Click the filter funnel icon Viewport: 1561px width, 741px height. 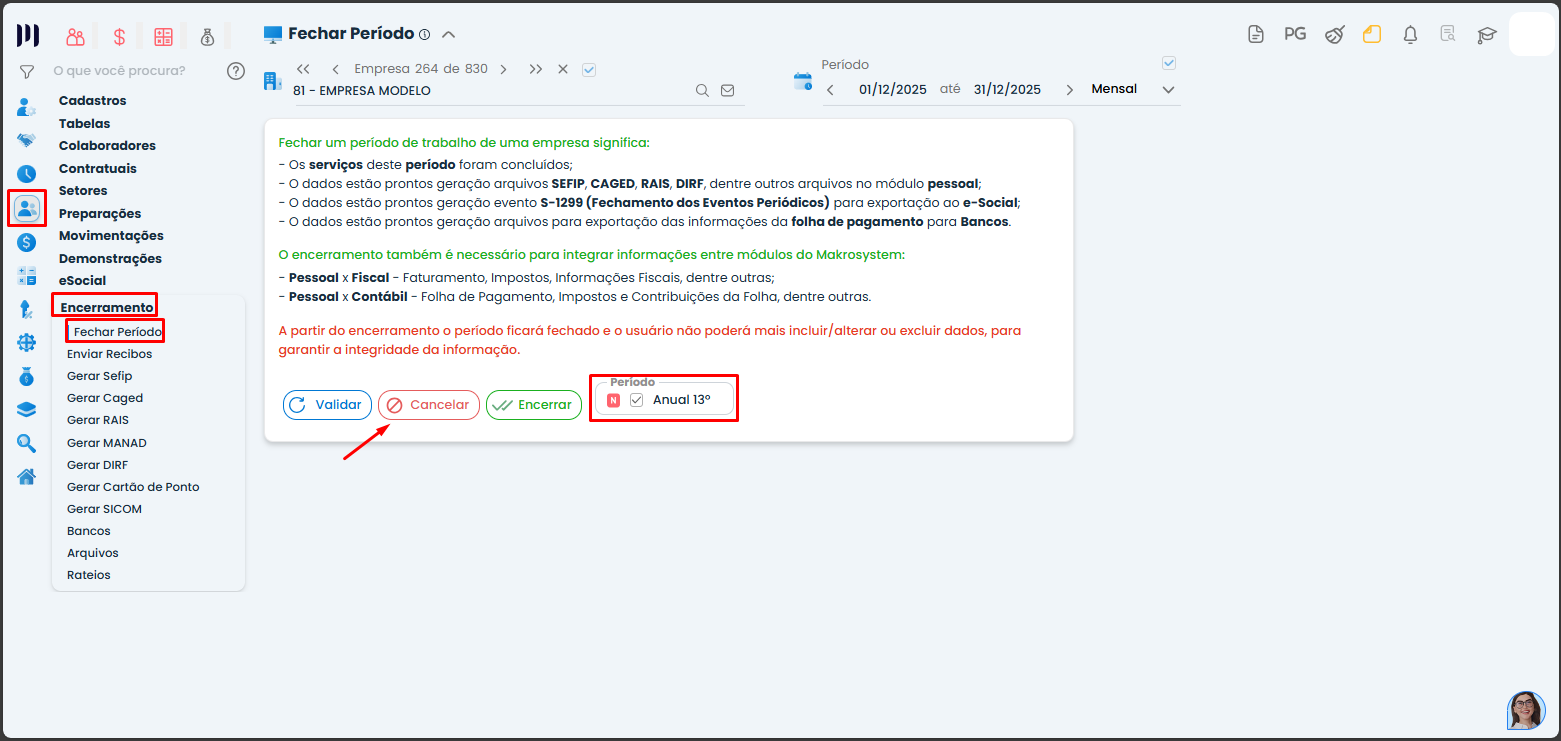pos(27,71)
